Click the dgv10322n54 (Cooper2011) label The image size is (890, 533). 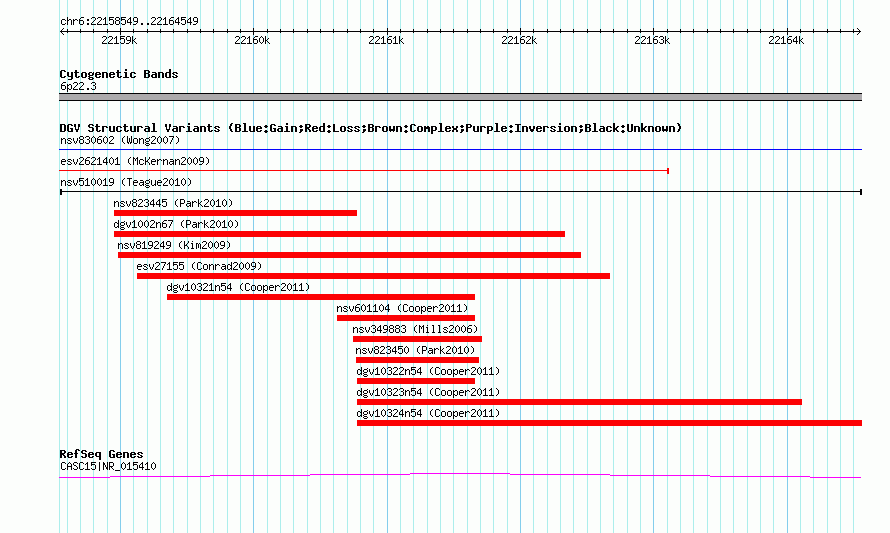[x=429, y=371]
